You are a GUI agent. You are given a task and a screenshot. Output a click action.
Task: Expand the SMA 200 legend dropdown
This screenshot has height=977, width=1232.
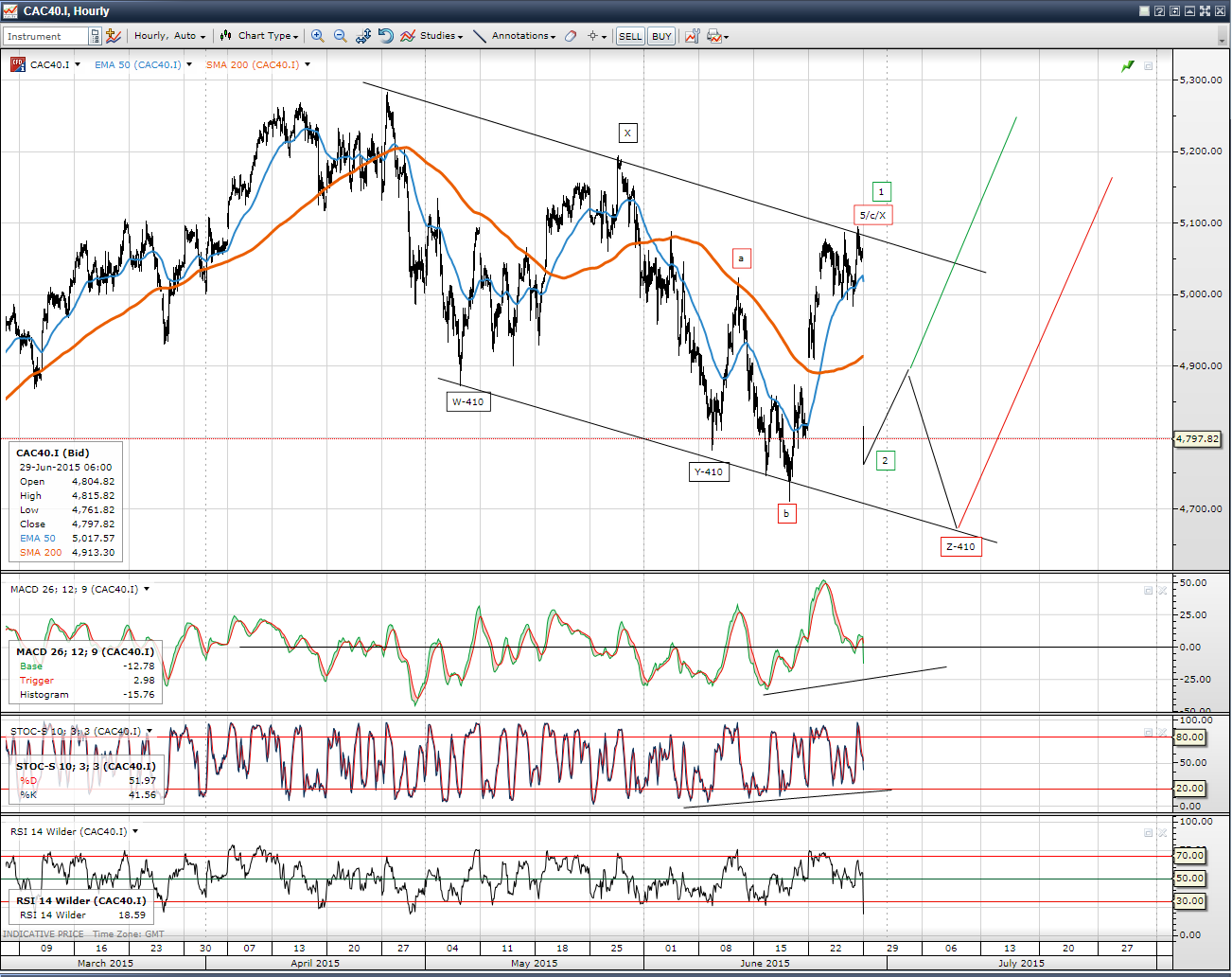(306, 65)
